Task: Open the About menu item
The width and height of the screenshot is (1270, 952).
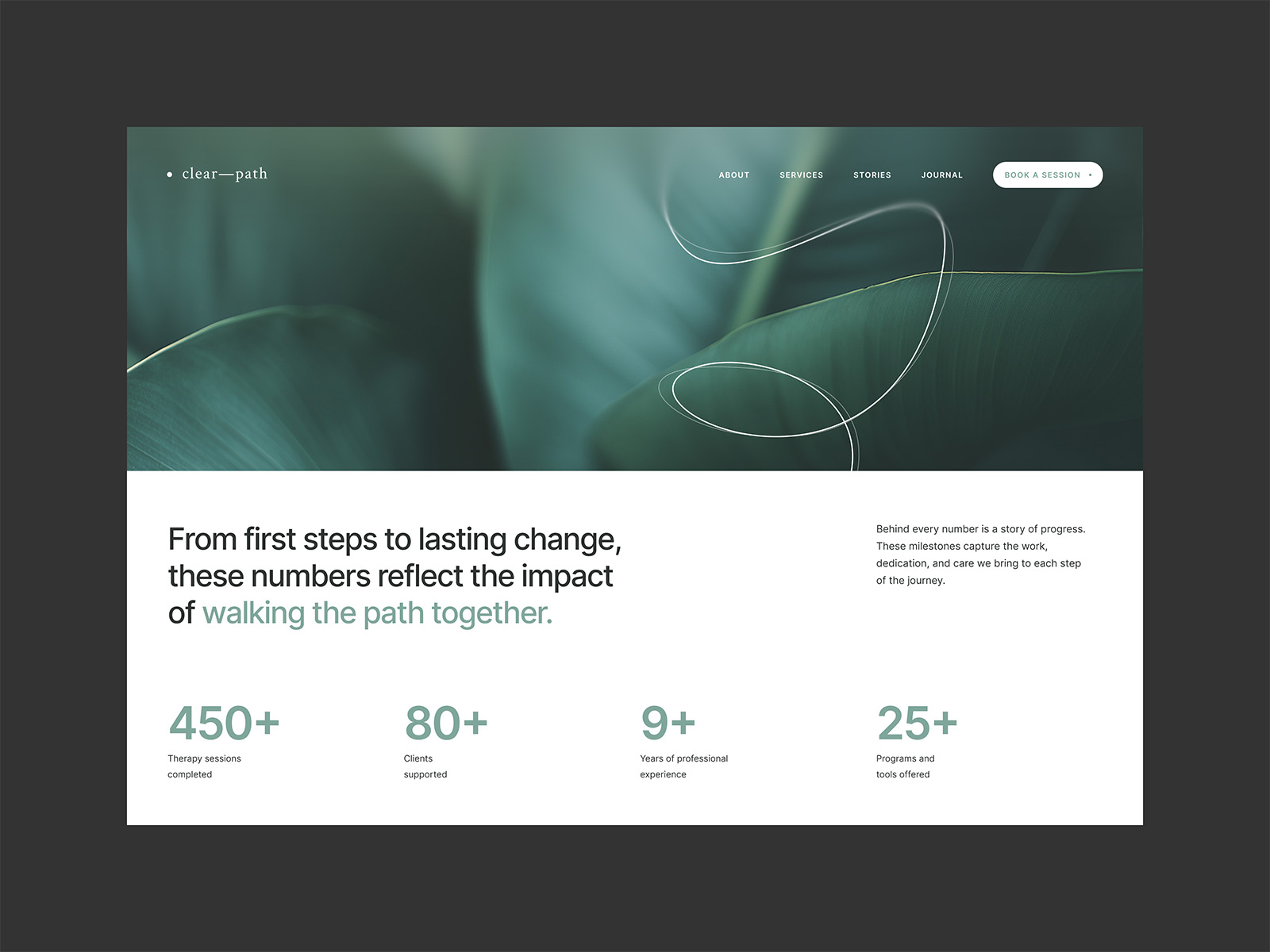Action: pyautogui.click(x=734, y=175)
